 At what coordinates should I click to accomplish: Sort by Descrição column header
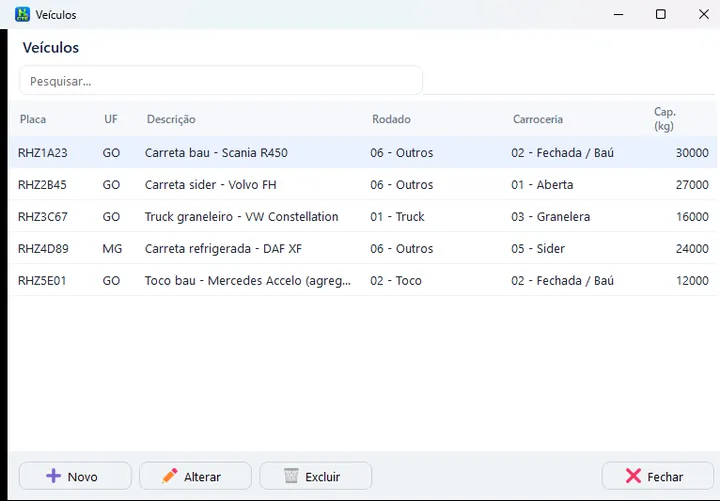(x=171, y=119)
